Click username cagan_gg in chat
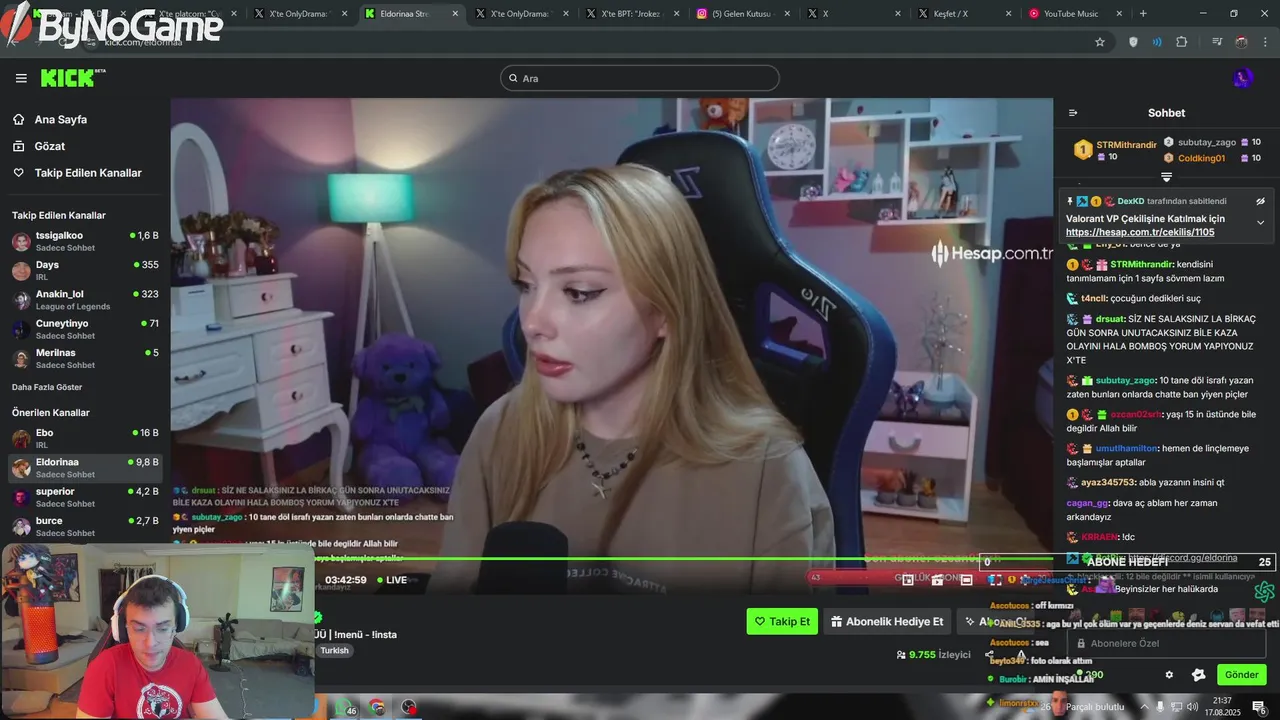 pos(1087,503)
